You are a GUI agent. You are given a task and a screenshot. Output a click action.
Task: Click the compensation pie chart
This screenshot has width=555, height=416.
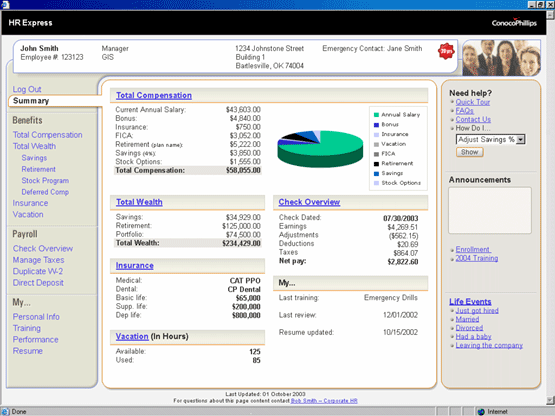pyautogui.click(x=320, y=149)
